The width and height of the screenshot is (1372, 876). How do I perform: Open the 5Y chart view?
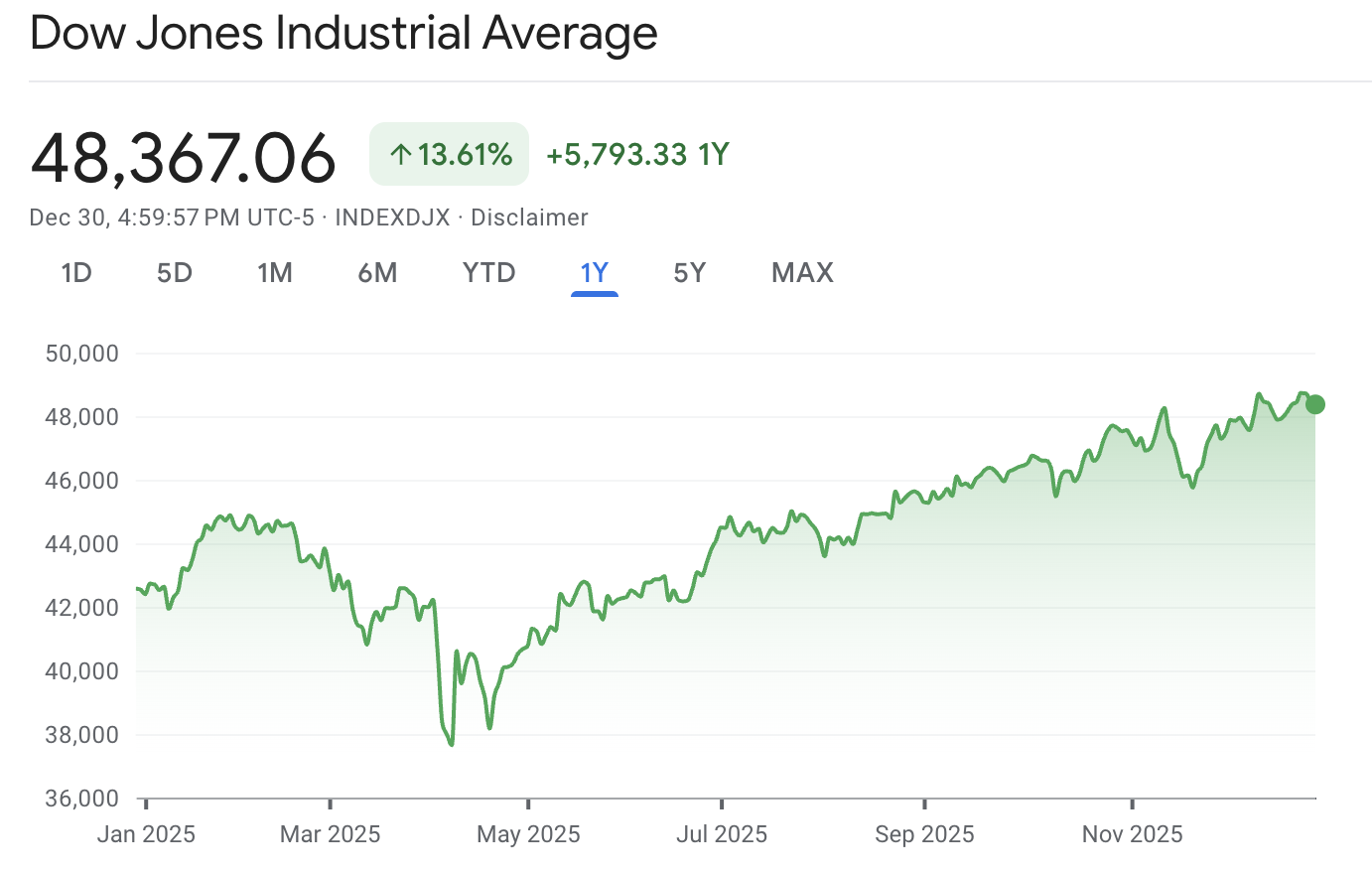pyautogui.click(x=690, y=272)
